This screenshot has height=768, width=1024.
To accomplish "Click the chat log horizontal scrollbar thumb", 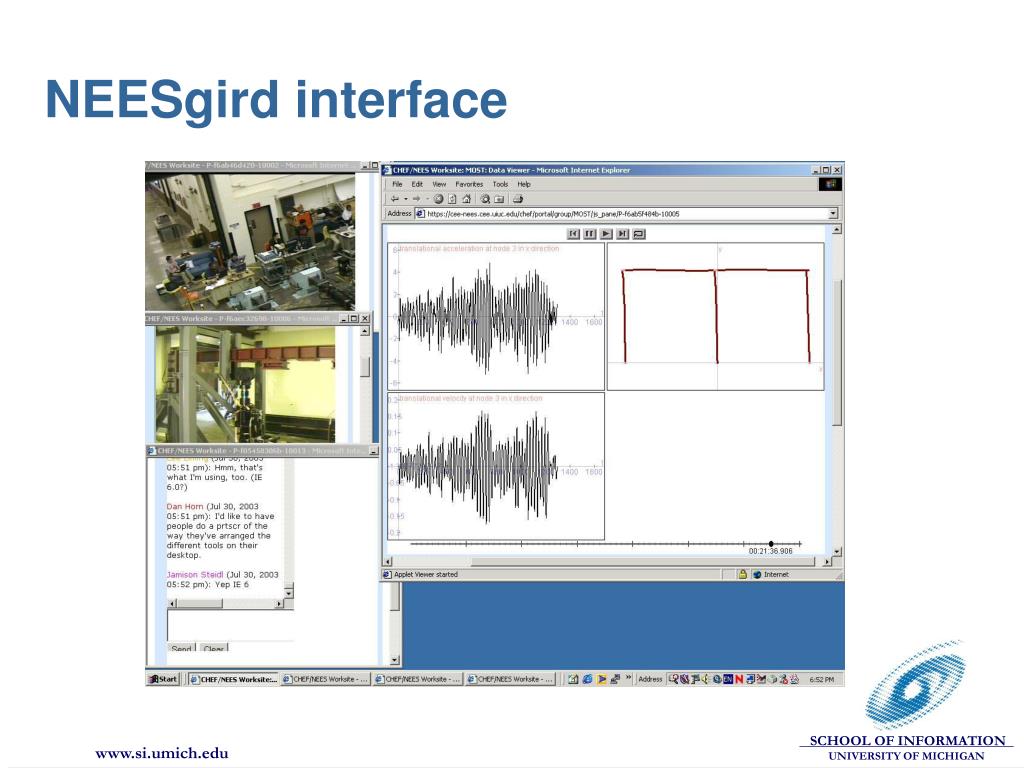I will click(200, 604).
